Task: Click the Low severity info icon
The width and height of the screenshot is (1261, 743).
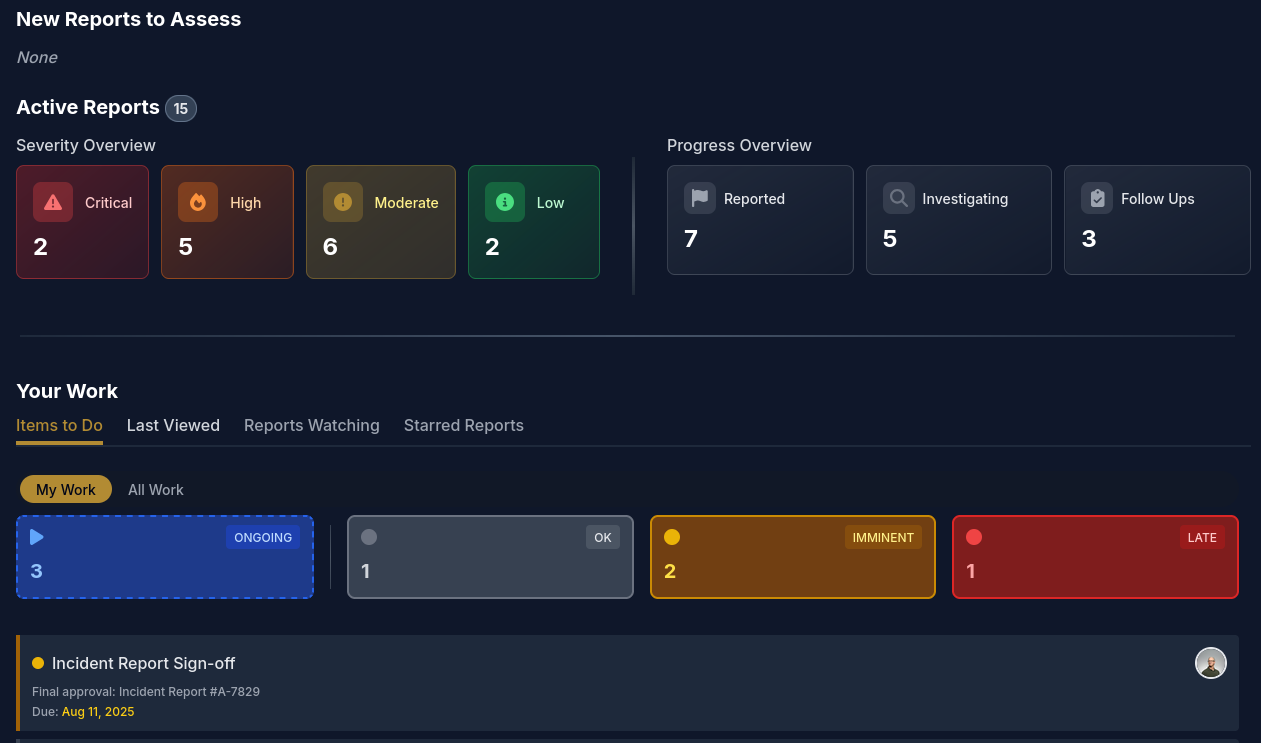Action: pos(505,202)
